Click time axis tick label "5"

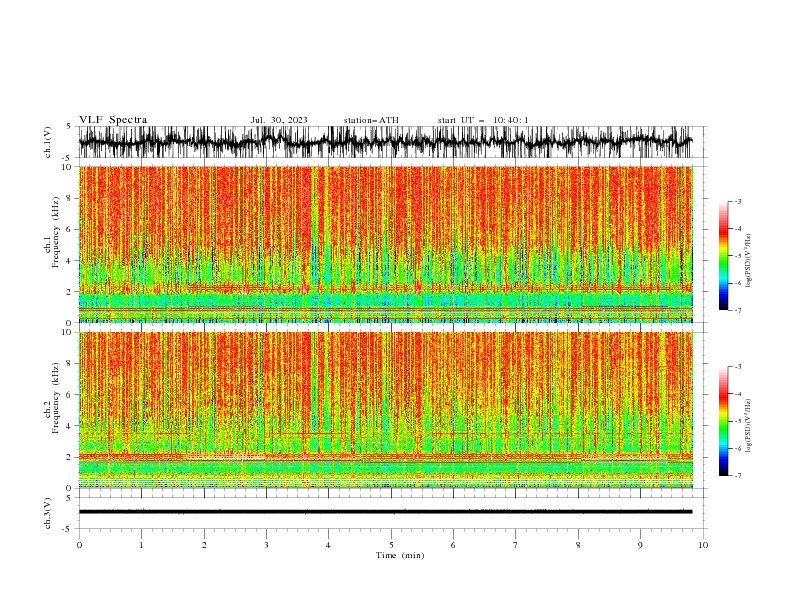point(391,545)
